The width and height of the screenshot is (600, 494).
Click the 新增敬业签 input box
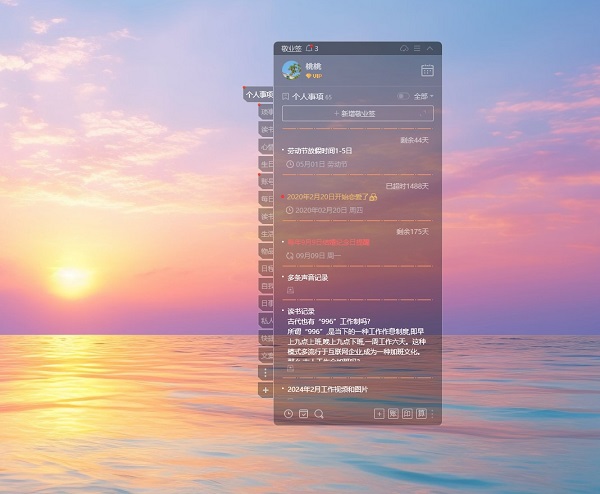358,114
